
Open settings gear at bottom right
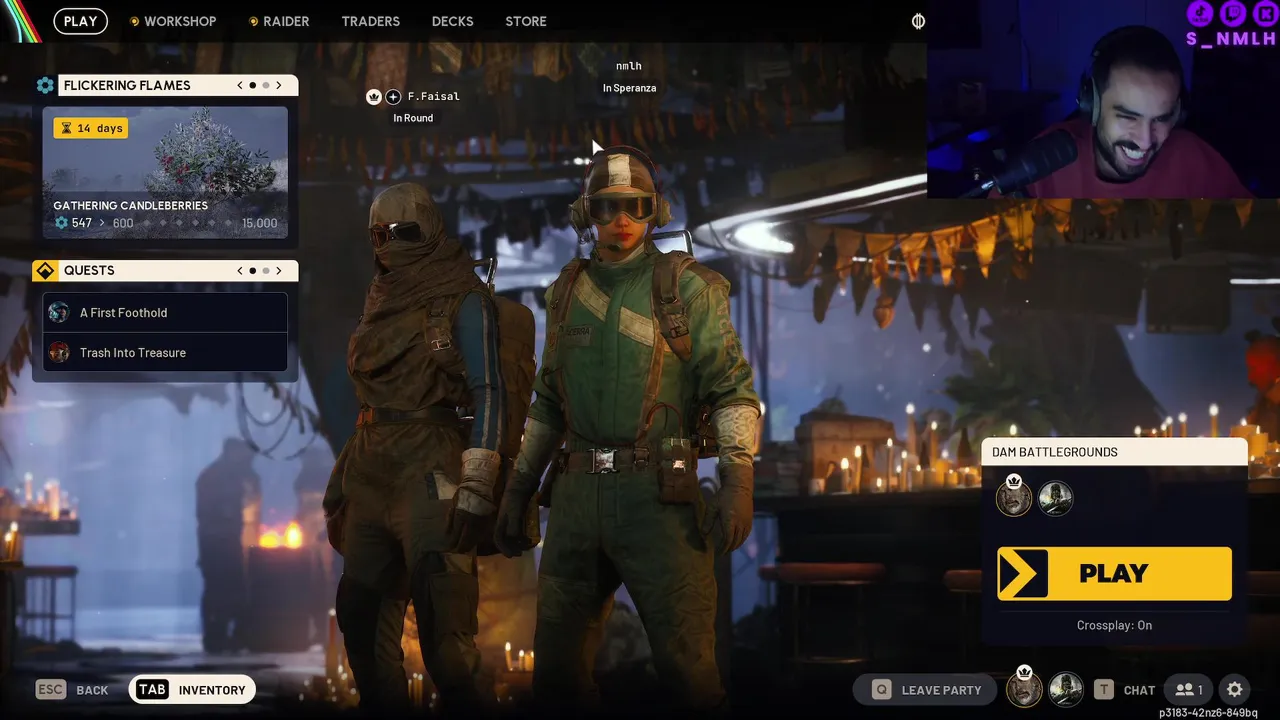coord(1235,690)
